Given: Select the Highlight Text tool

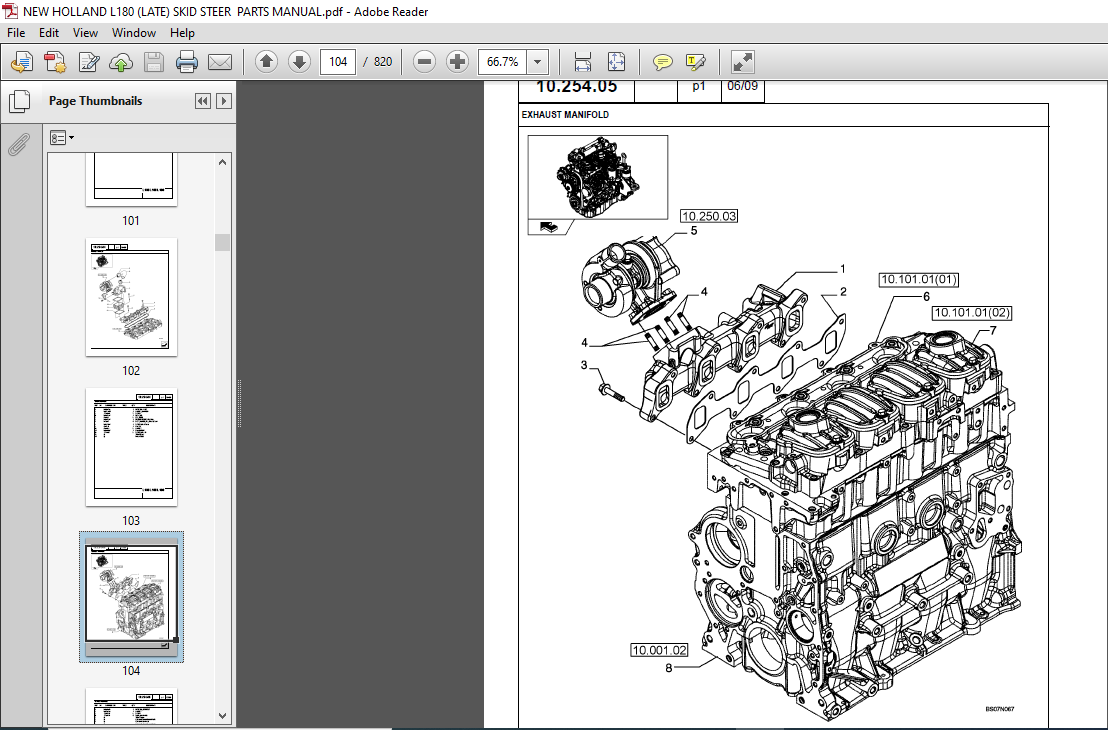Looking at the screenshot, I should pos(695,62).
